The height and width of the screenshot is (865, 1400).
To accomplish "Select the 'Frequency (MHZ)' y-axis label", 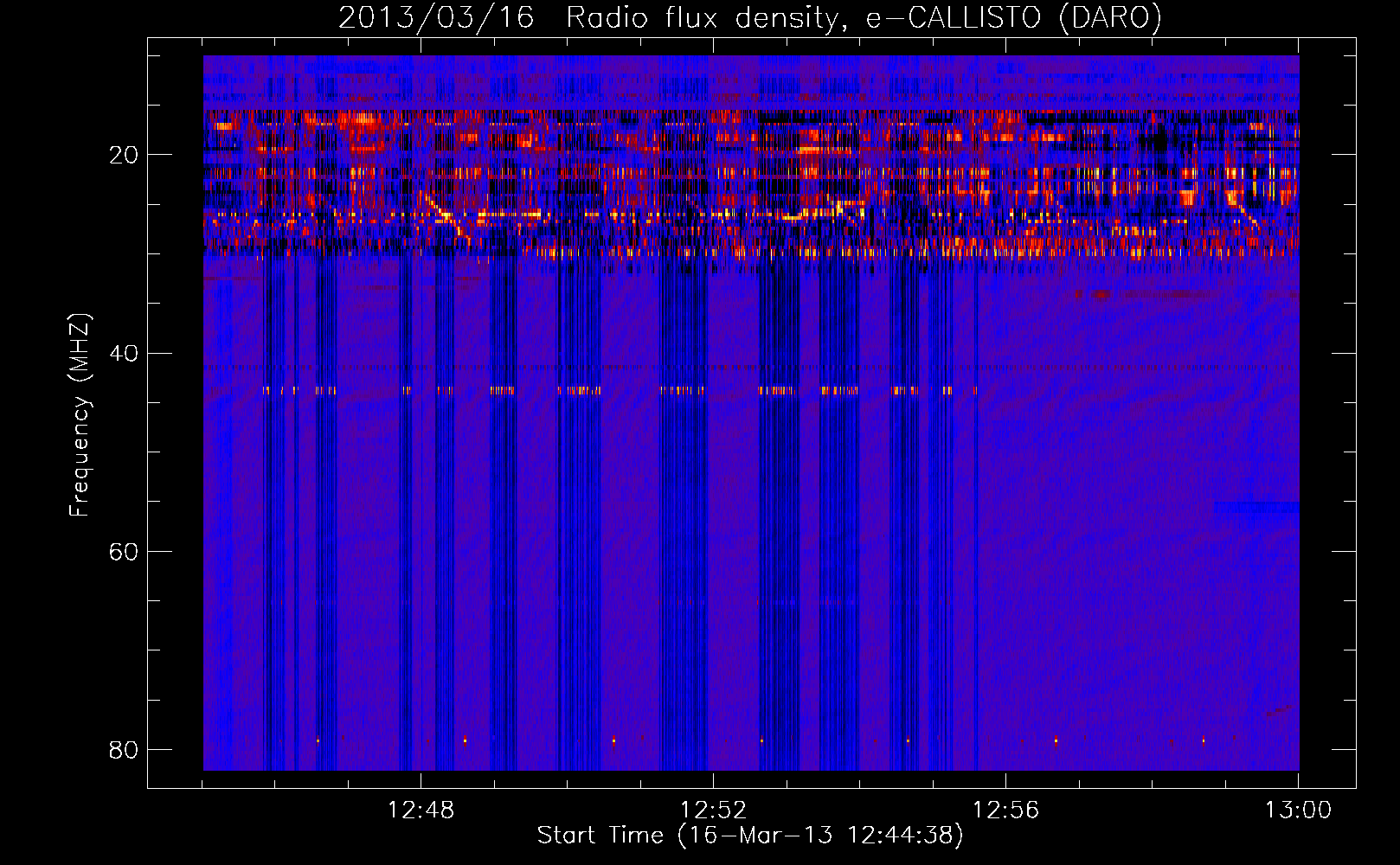I will [x=80, y=415].
